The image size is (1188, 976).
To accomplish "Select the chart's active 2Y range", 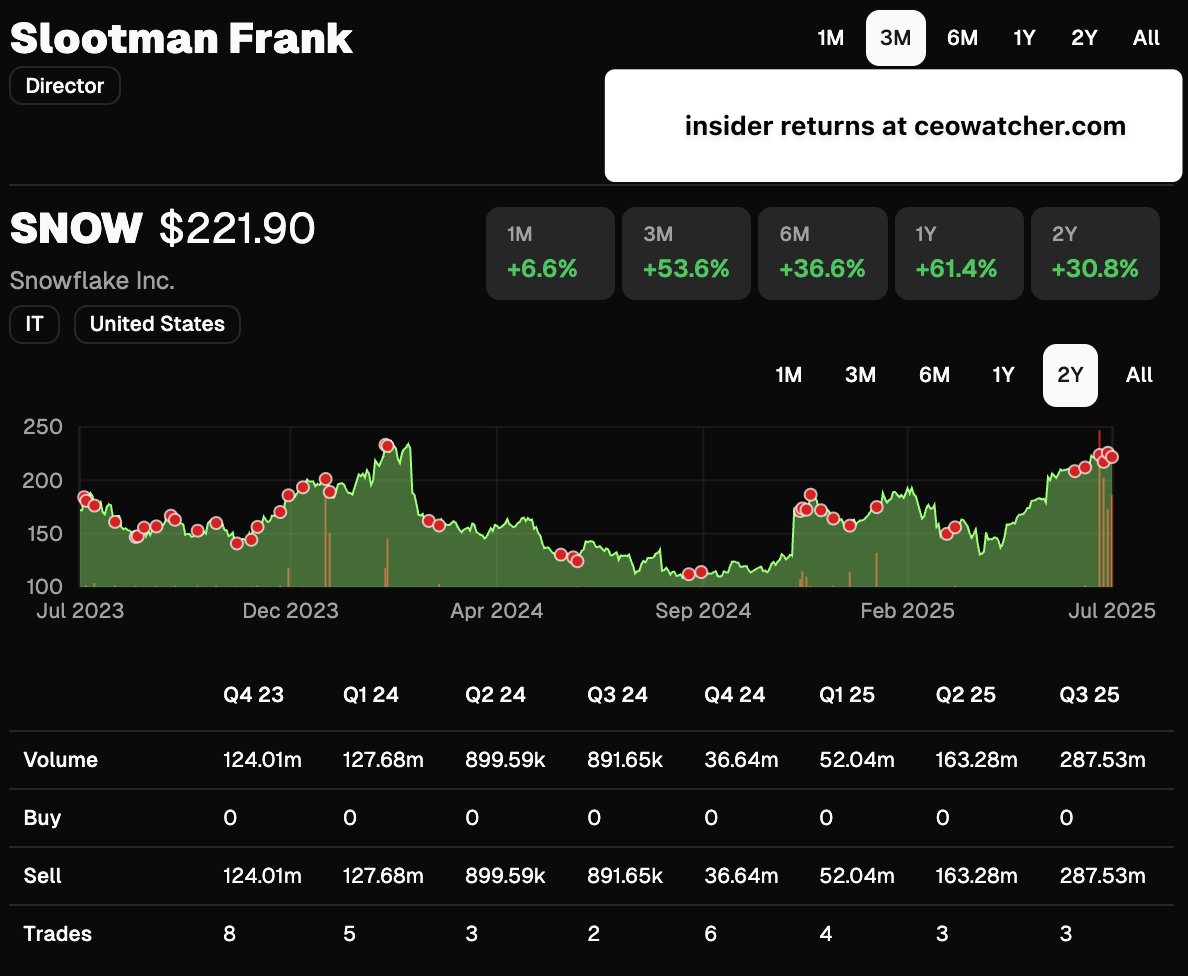I will 1071,375.
